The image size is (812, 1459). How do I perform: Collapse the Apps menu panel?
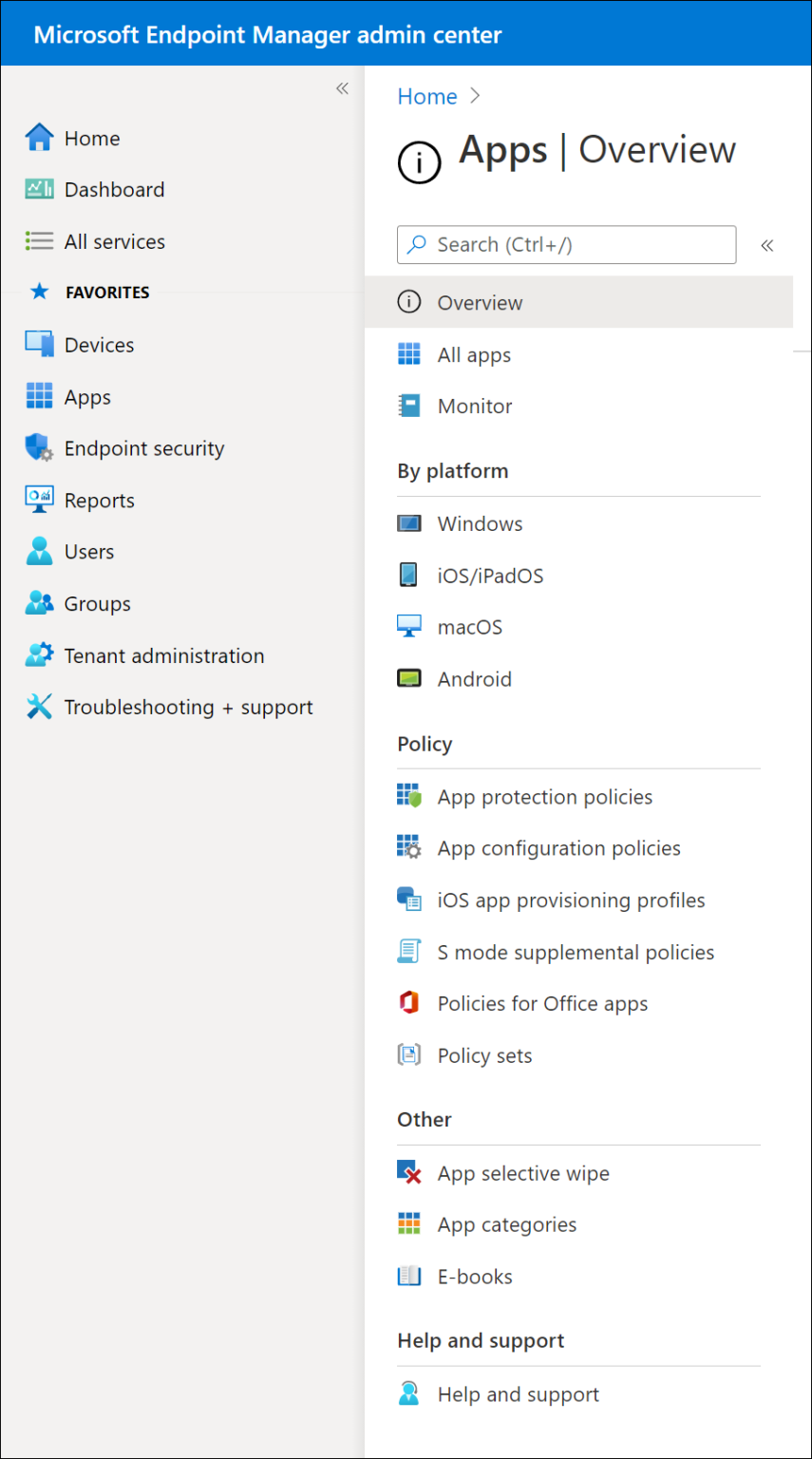click(x=767, y=245)
